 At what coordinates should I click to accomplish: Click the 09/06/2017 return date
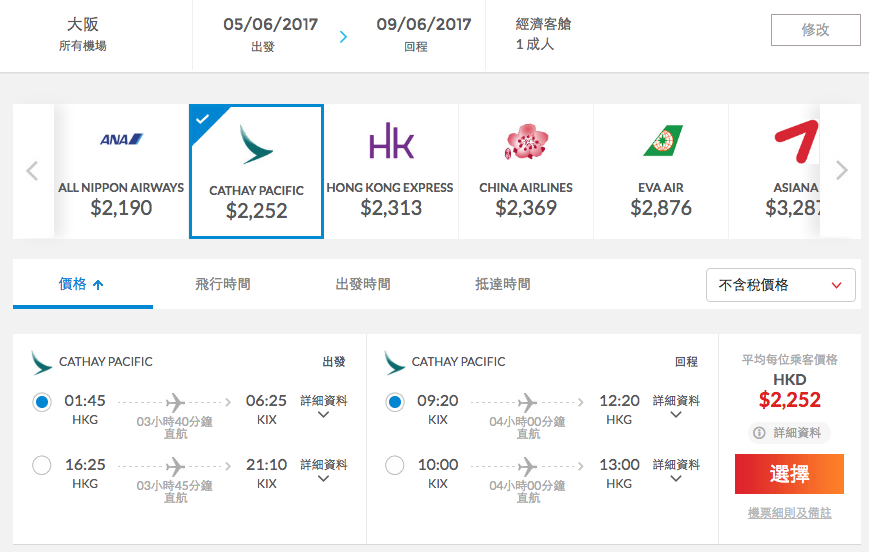[424, 24]
